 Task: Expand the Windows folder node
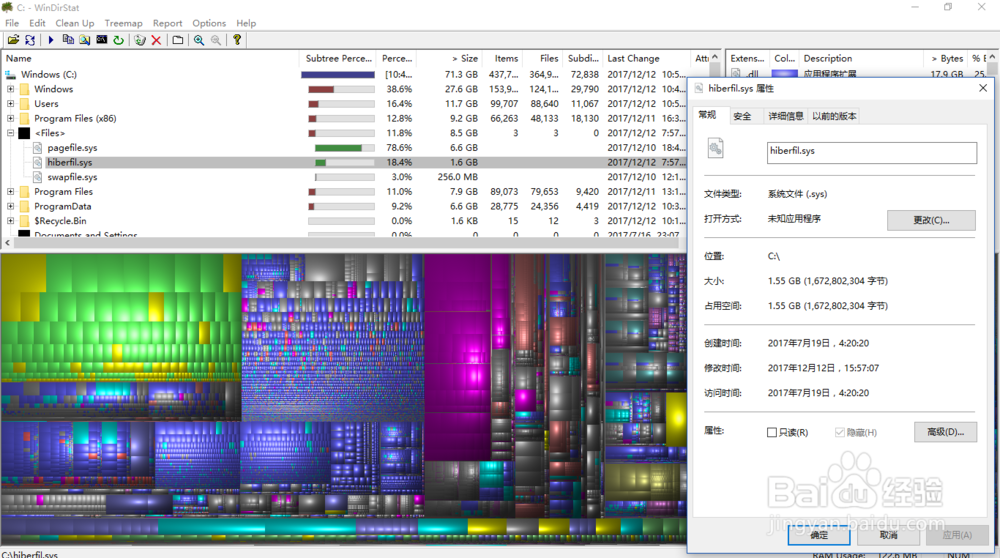point(10,89)
